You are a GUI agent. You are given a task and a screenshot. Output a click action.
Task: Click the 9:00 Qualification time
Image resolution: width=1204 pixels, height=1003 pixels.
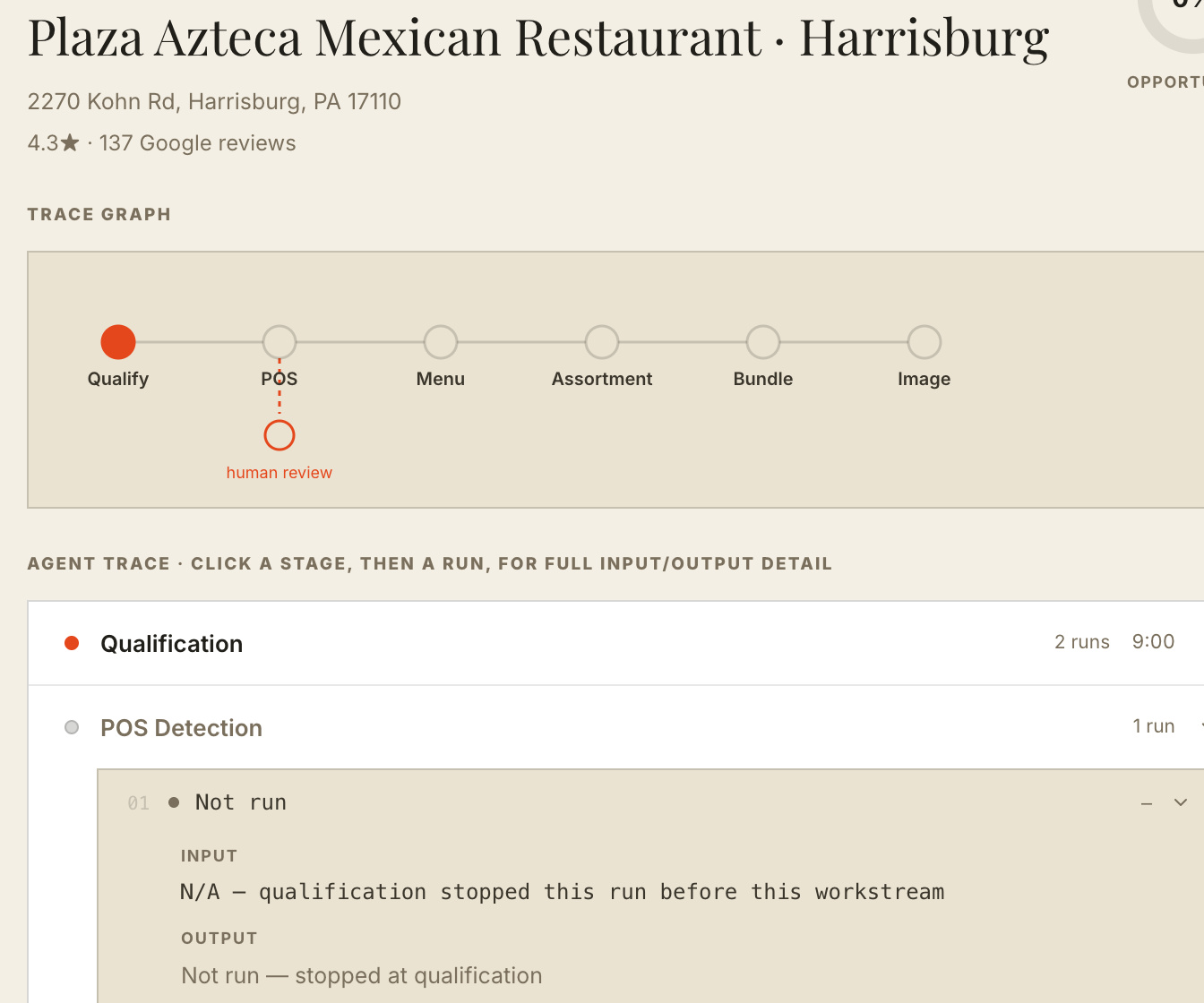point(1153,641)
